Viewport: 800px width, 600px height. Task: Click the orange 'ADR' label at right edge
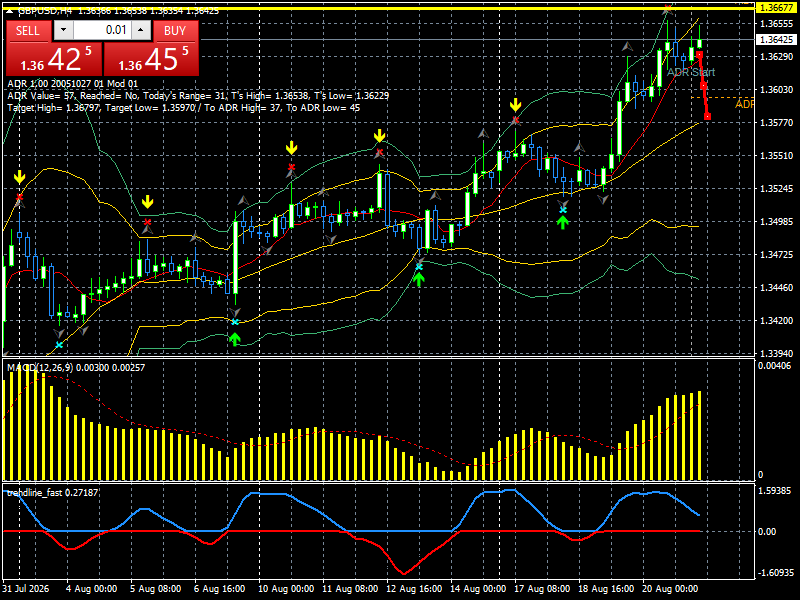coord(744,104)
